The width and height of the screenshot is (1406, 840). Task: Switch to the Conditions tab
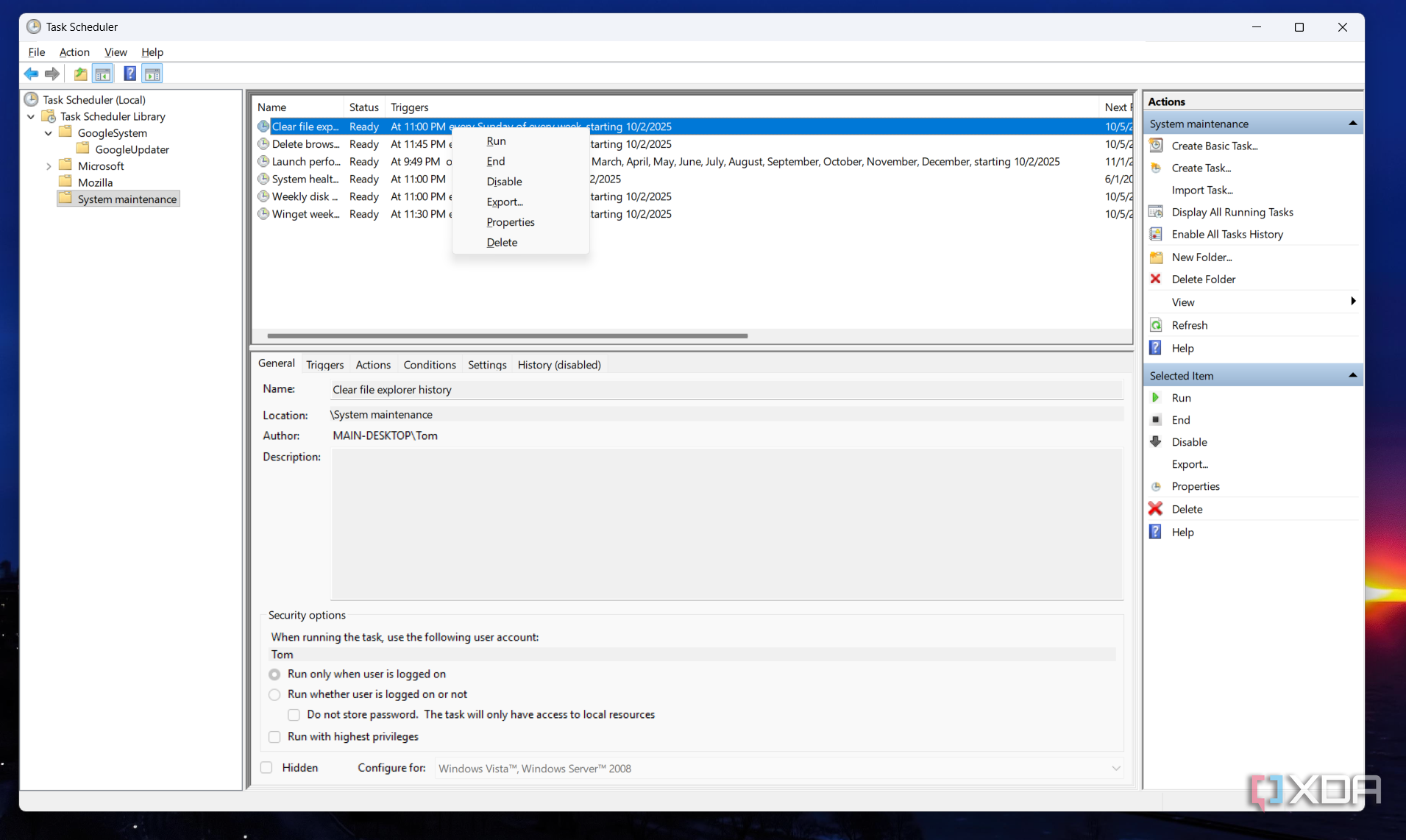[430, 364]
